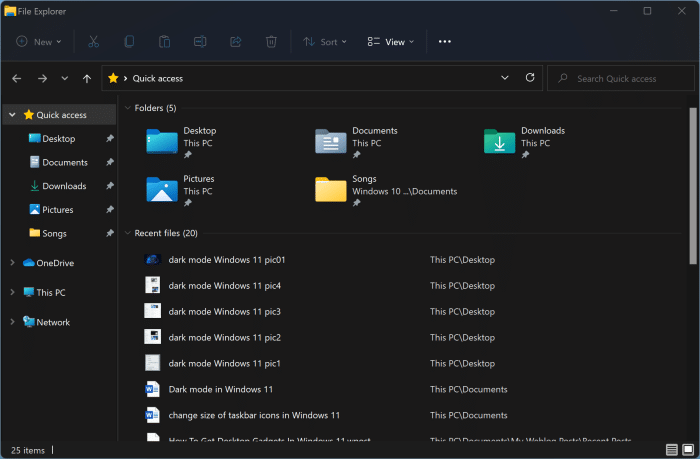Expand address bar history dropdown
Image resolution: width=700 pixels, height=459 pixels.
click(x=504, y=78)
